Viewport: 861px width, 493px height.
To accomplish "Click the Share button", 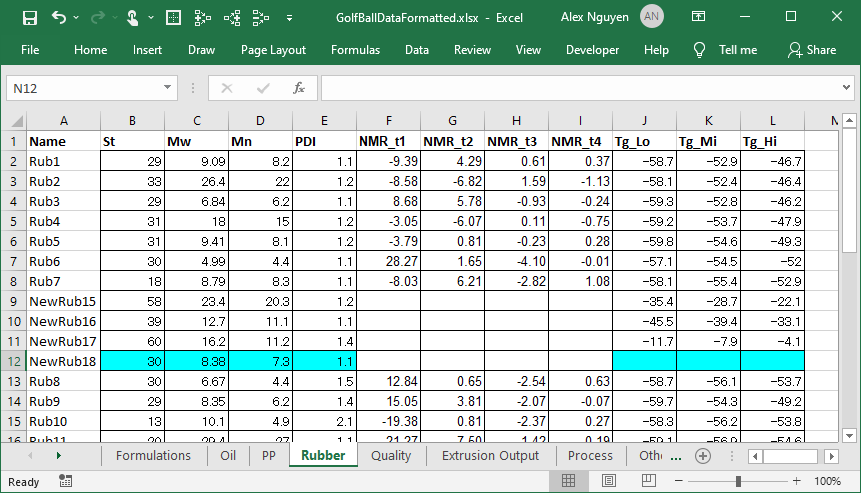I will coord(812,50).
